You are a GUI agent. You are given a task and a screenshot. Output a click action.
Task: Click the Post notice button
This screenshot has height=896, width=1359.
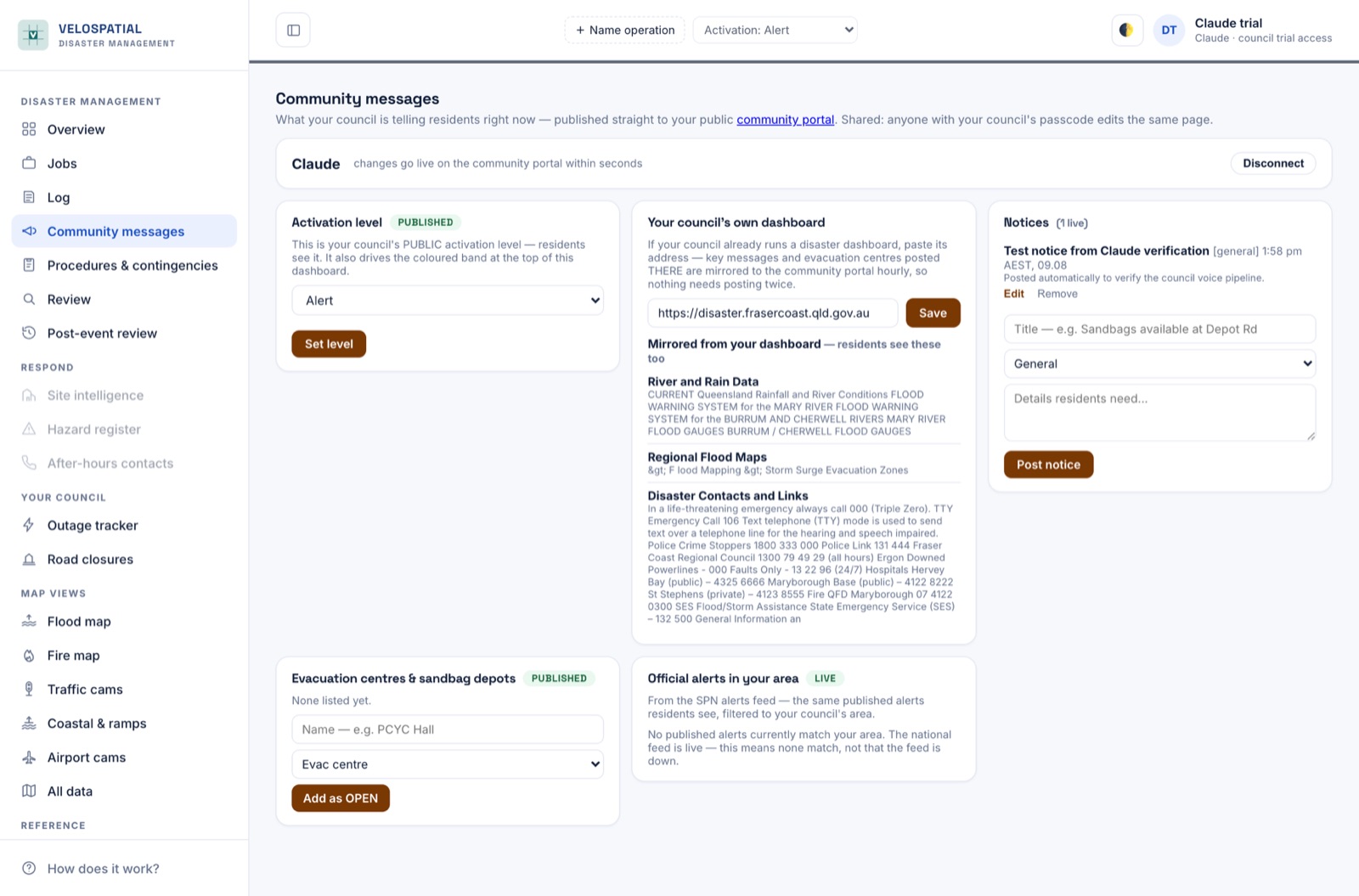(1048, 465)
